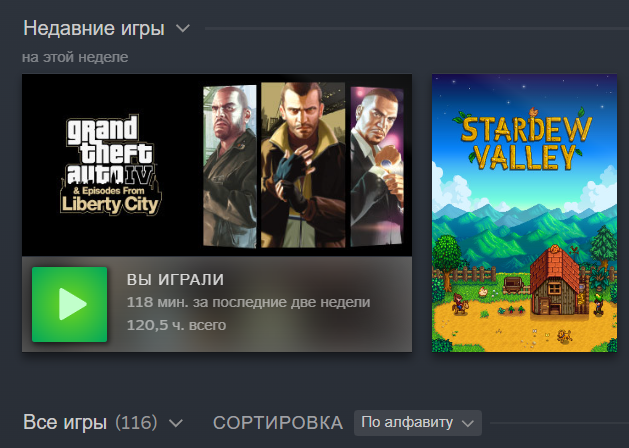
Task: Click the white play triangle icon
Action: [x=72, y=304]
